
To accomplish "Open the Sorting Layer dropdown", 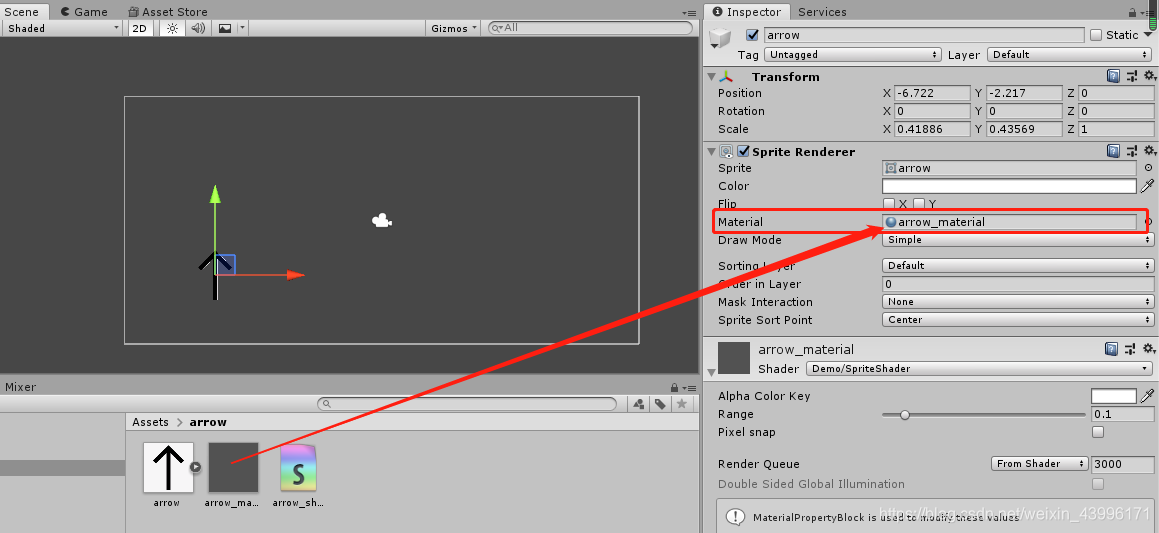I will (x=1018, y=265).
